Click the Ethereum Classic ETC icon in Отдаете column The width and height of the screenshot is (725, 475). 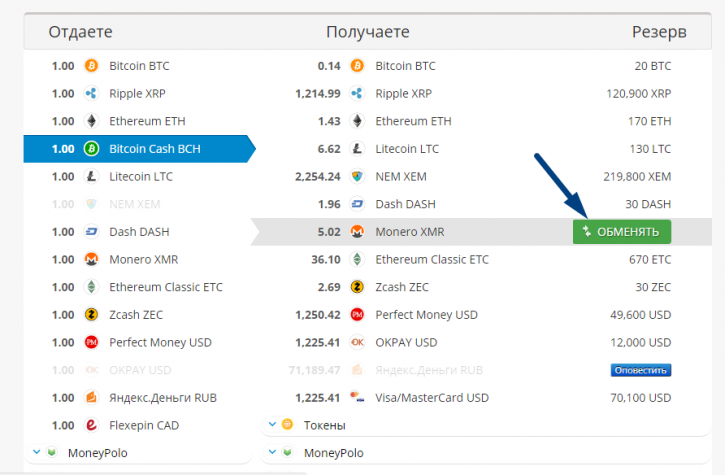point(91,287)
